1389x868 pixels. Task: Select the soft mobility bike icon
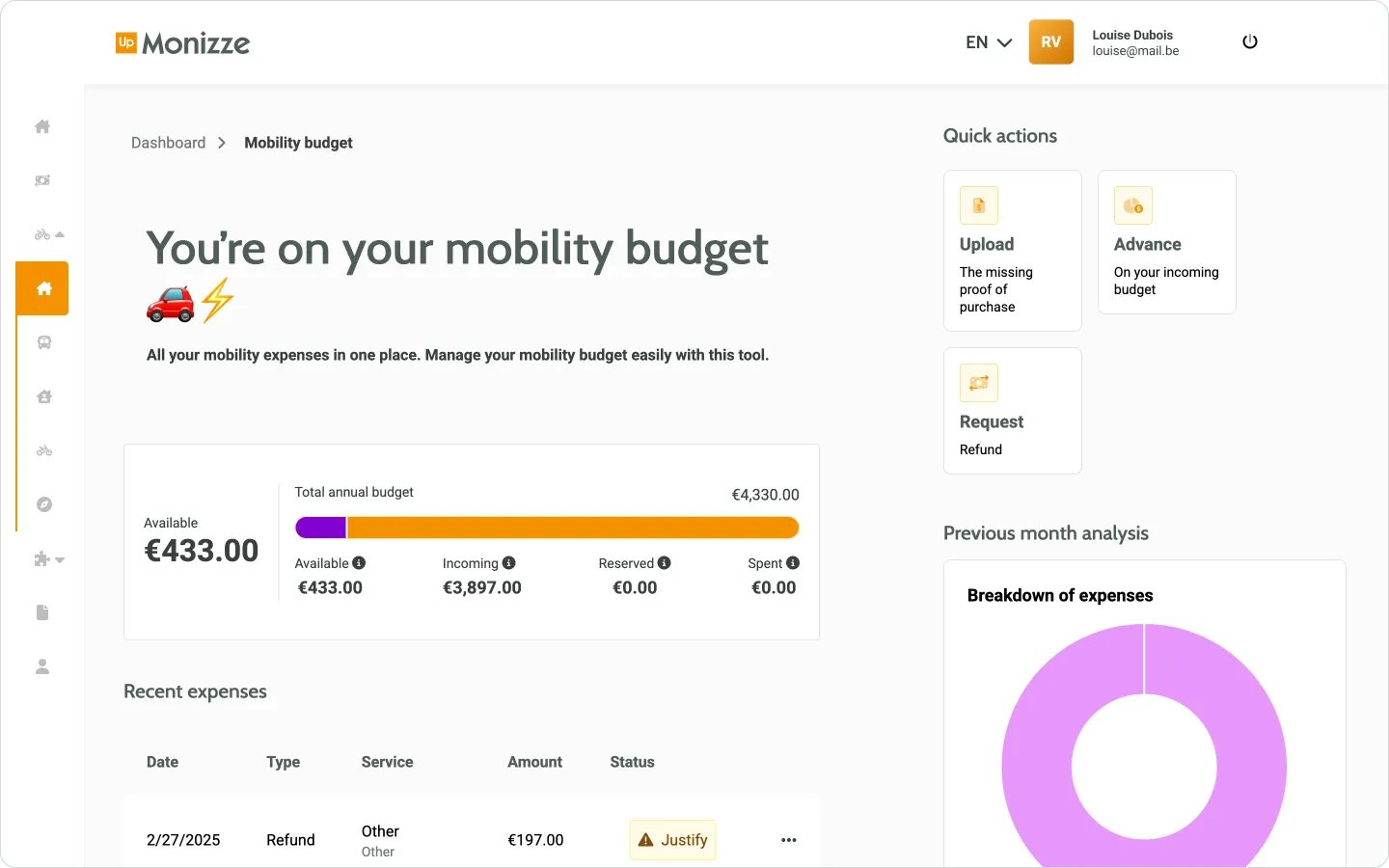pos(42,450)
